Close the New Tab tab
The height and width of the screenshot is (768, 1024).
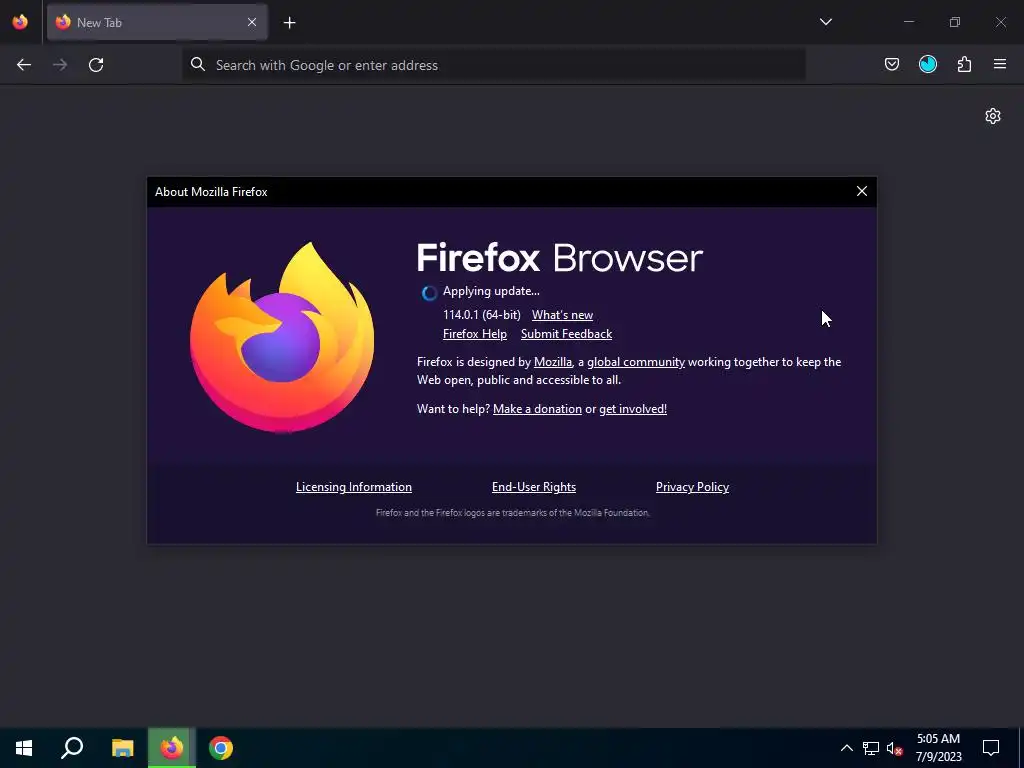[252, 22]
